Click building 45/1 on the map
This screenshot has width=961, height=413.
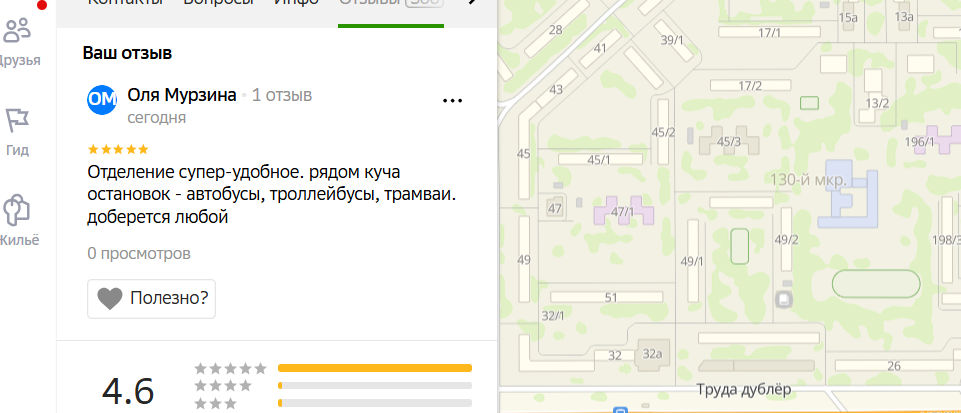pyautogui.click(x=600, y=159)
